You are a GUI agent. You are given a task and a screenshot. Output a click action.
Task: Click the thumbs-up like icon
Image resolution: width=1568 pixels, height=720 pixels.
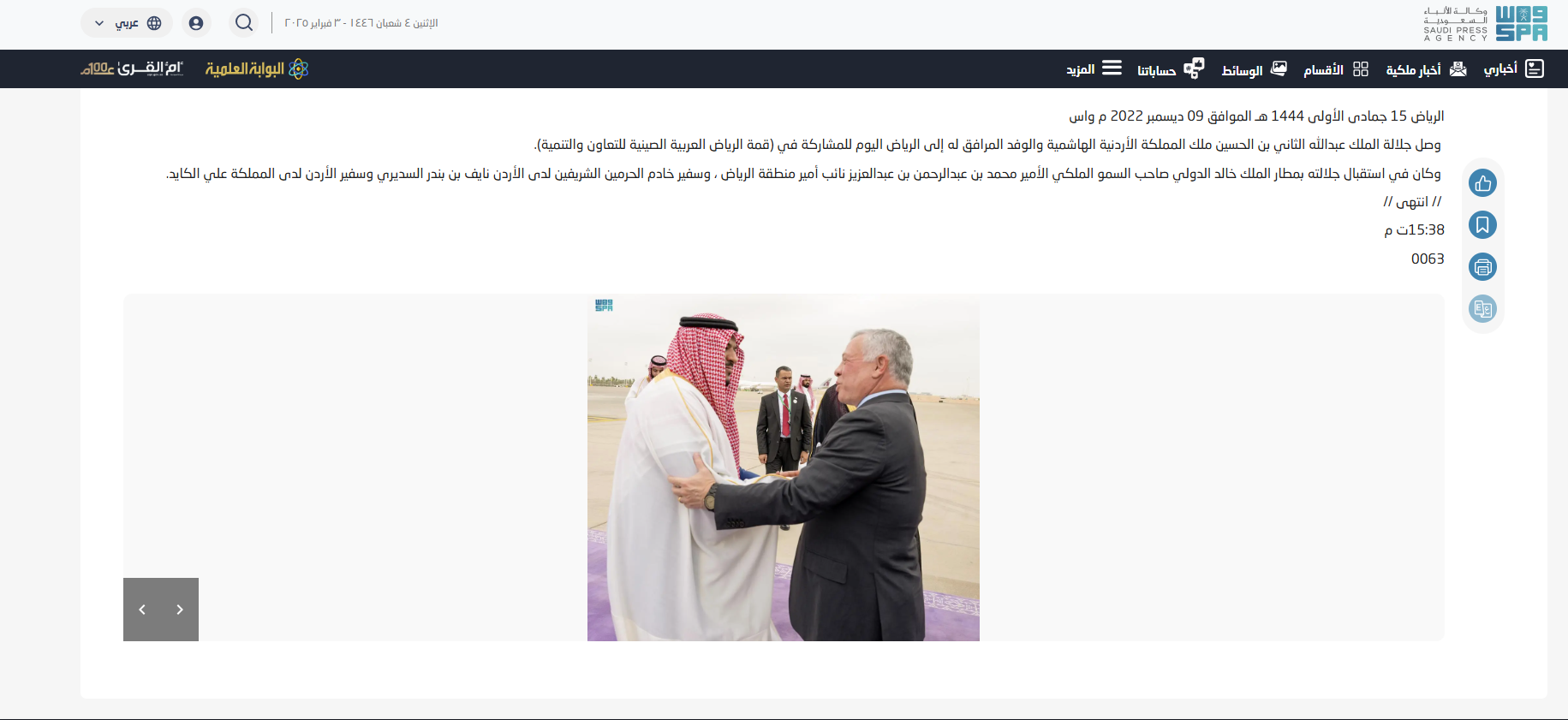(x=1482, y=183)
